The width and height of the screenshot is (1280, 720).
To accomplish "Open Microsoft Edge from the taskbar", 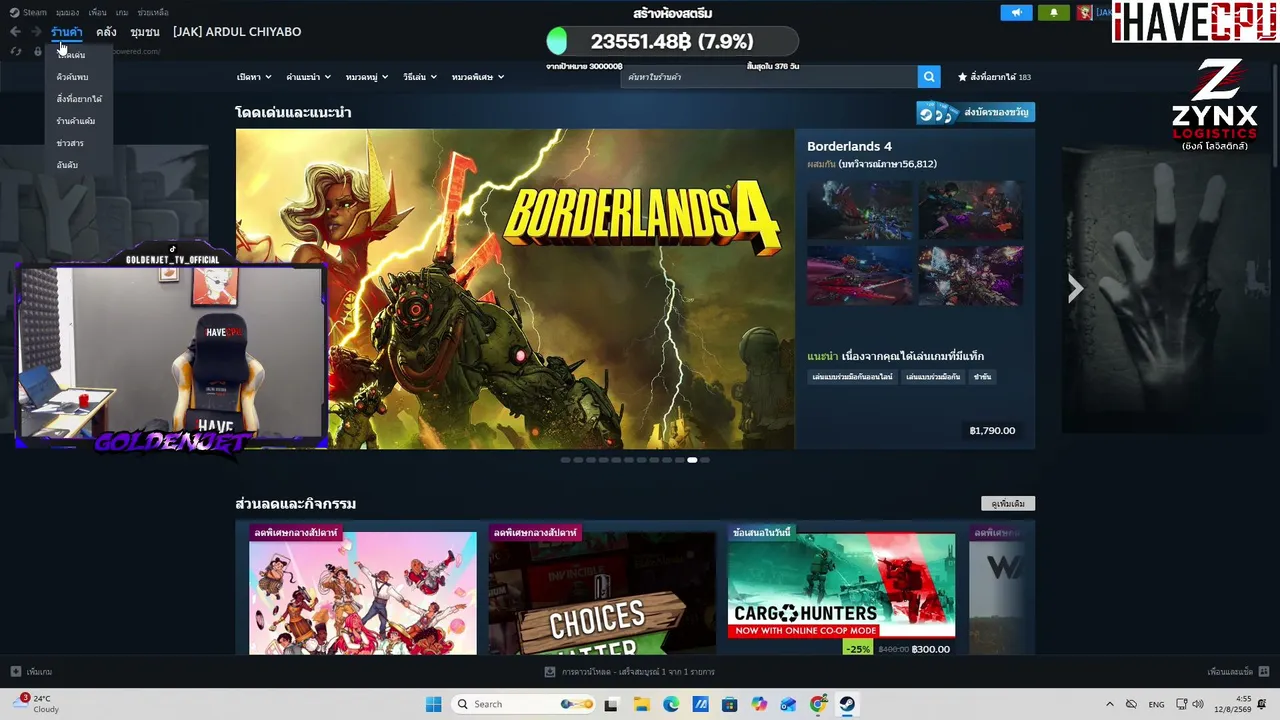I will 671,704.
